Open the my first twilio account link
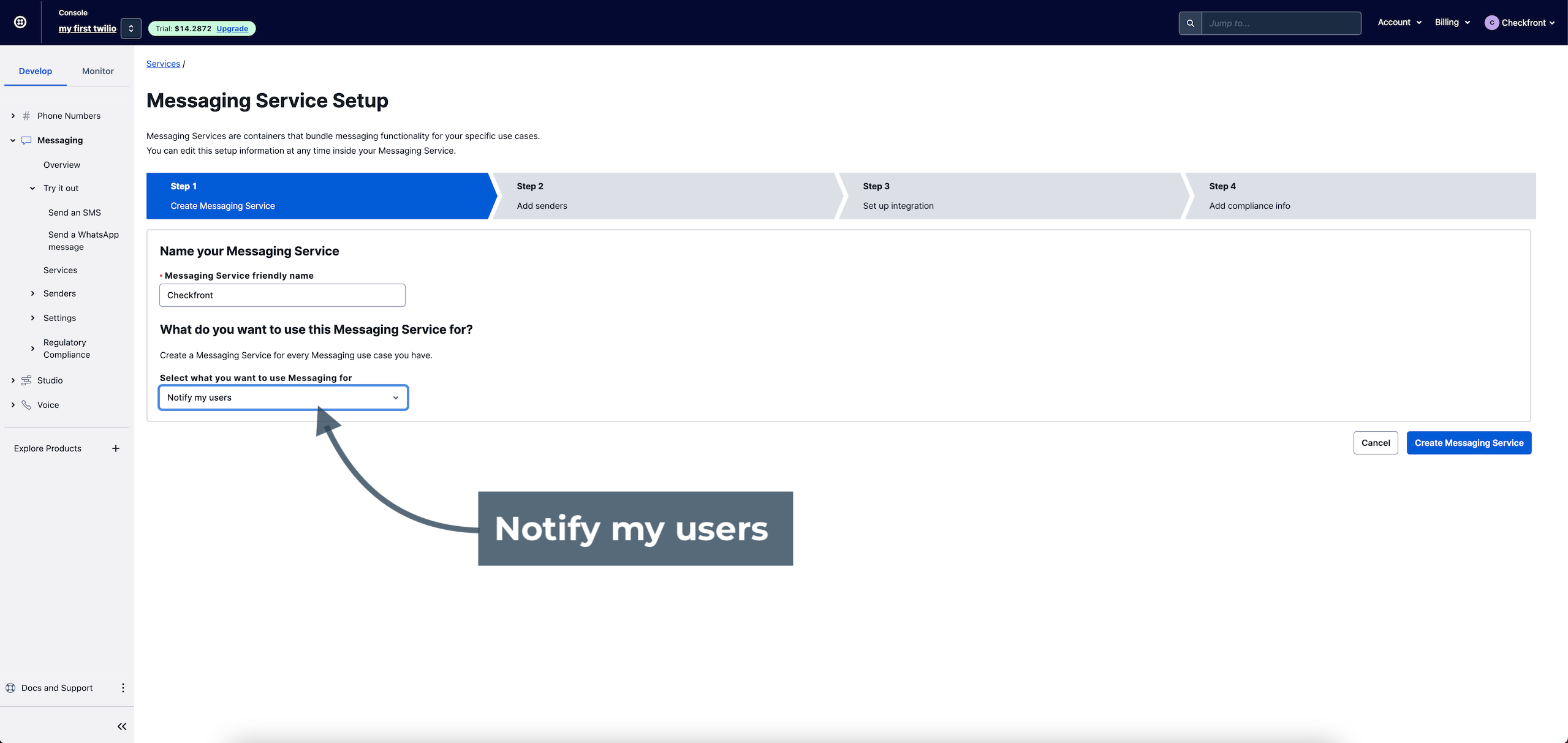This screenshot has width=1568, height=743. click(88, 28)
